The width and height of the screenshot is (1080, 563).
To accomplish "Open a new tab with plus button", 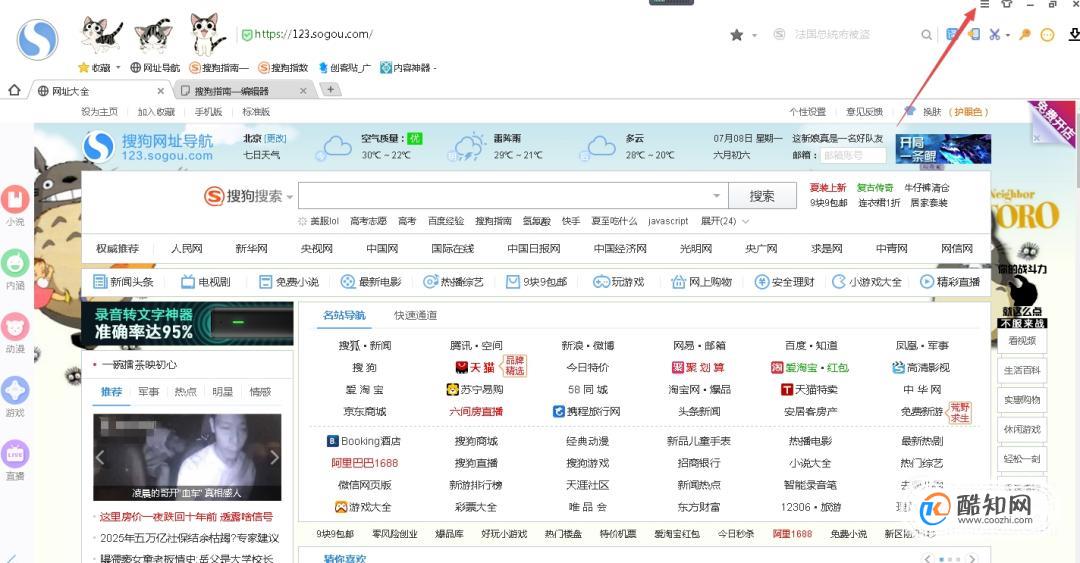I will coord(331,90).
